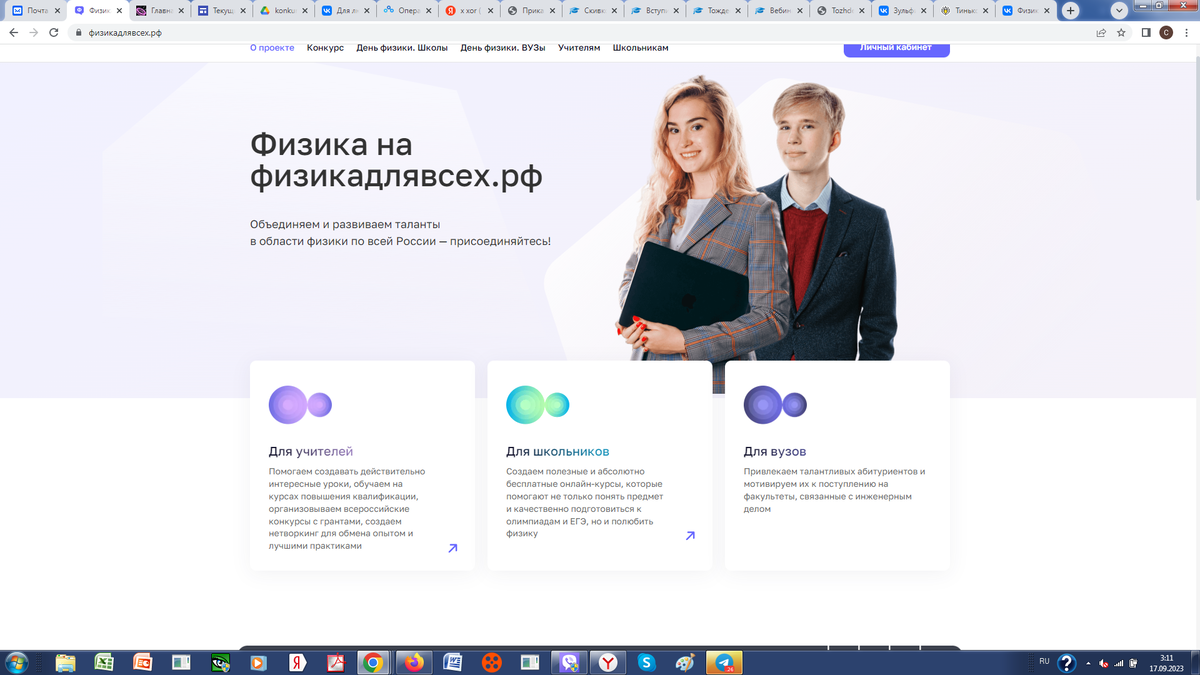Screen dimensions: 1200x675
Task: Launch PowerPoint from the taskbar
Action: pos(142,662)
